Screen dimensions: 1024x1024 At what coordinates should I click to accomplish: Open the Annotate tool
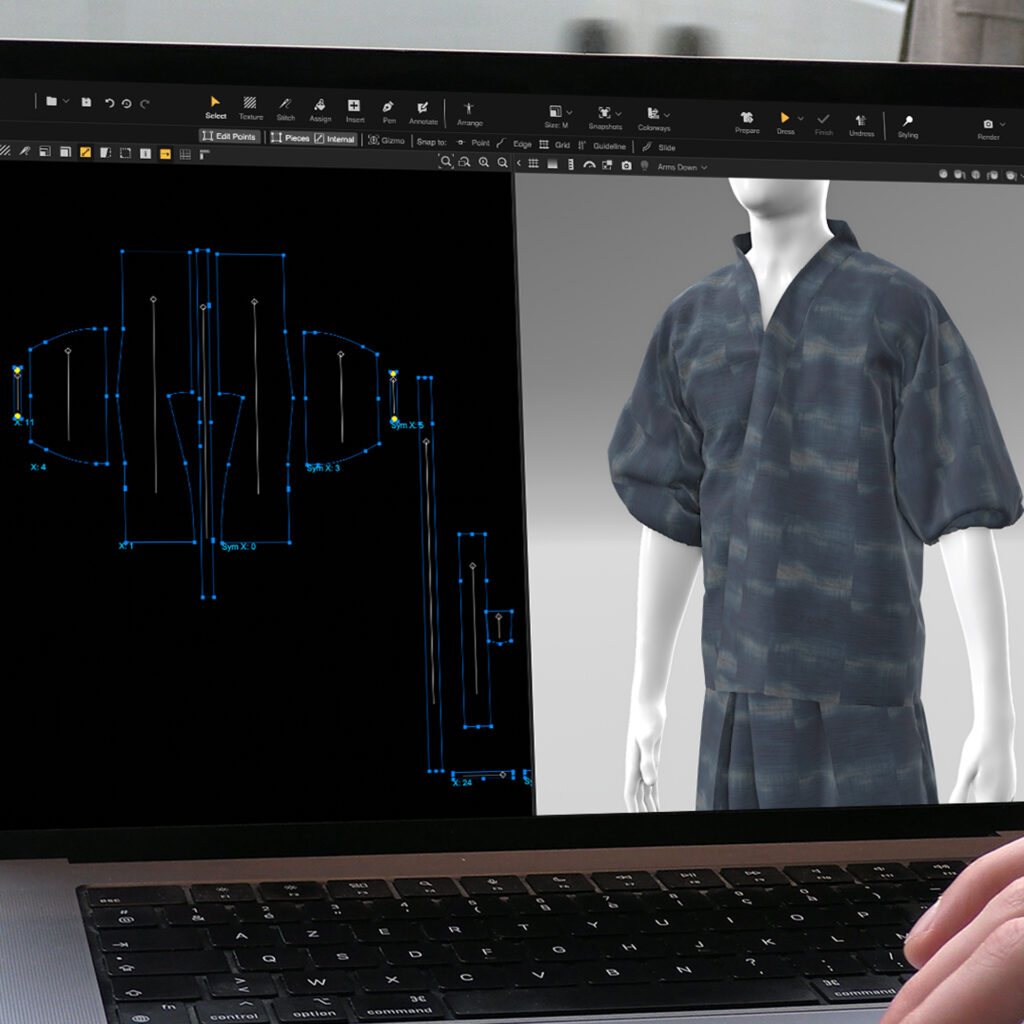[x=423, y=112]
